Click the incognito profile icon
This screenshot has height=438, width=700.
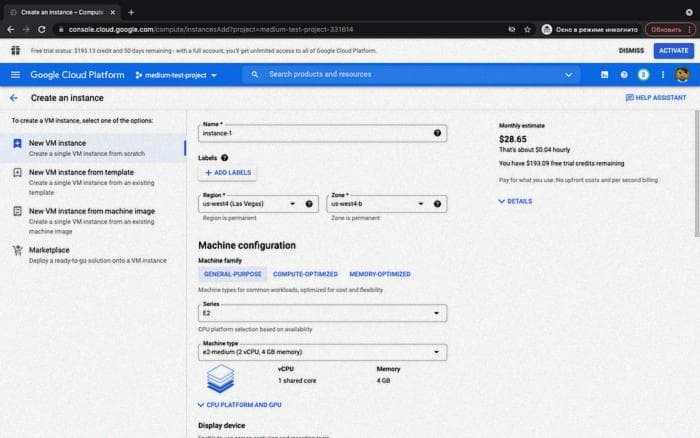click(546, 29)
